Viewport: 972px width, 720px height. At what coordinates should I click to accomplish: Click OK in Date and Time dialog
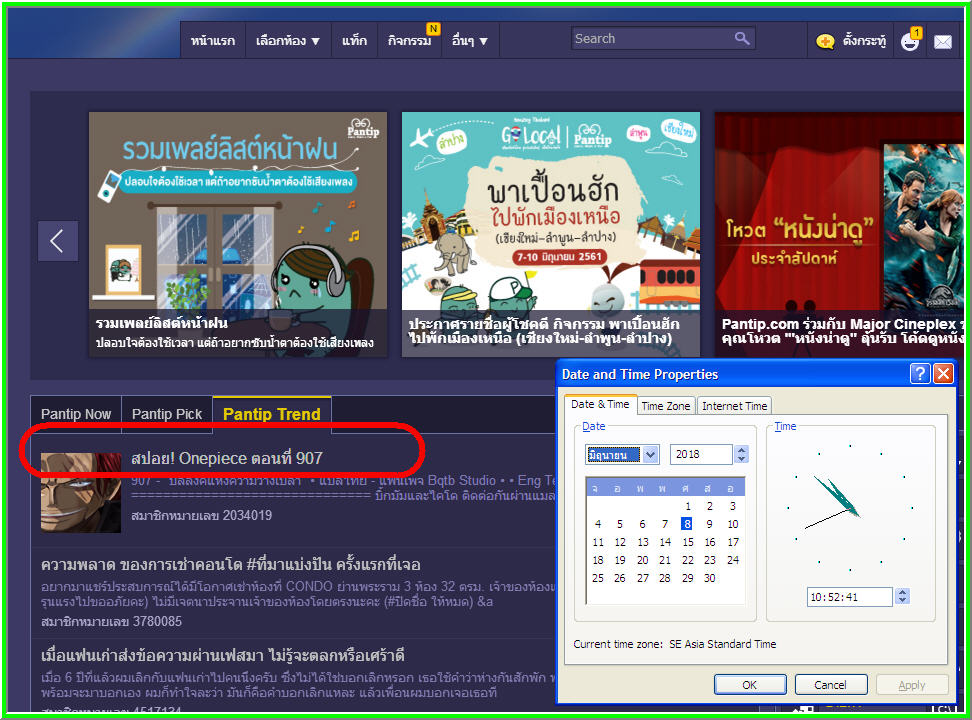[x=750, y=685]
